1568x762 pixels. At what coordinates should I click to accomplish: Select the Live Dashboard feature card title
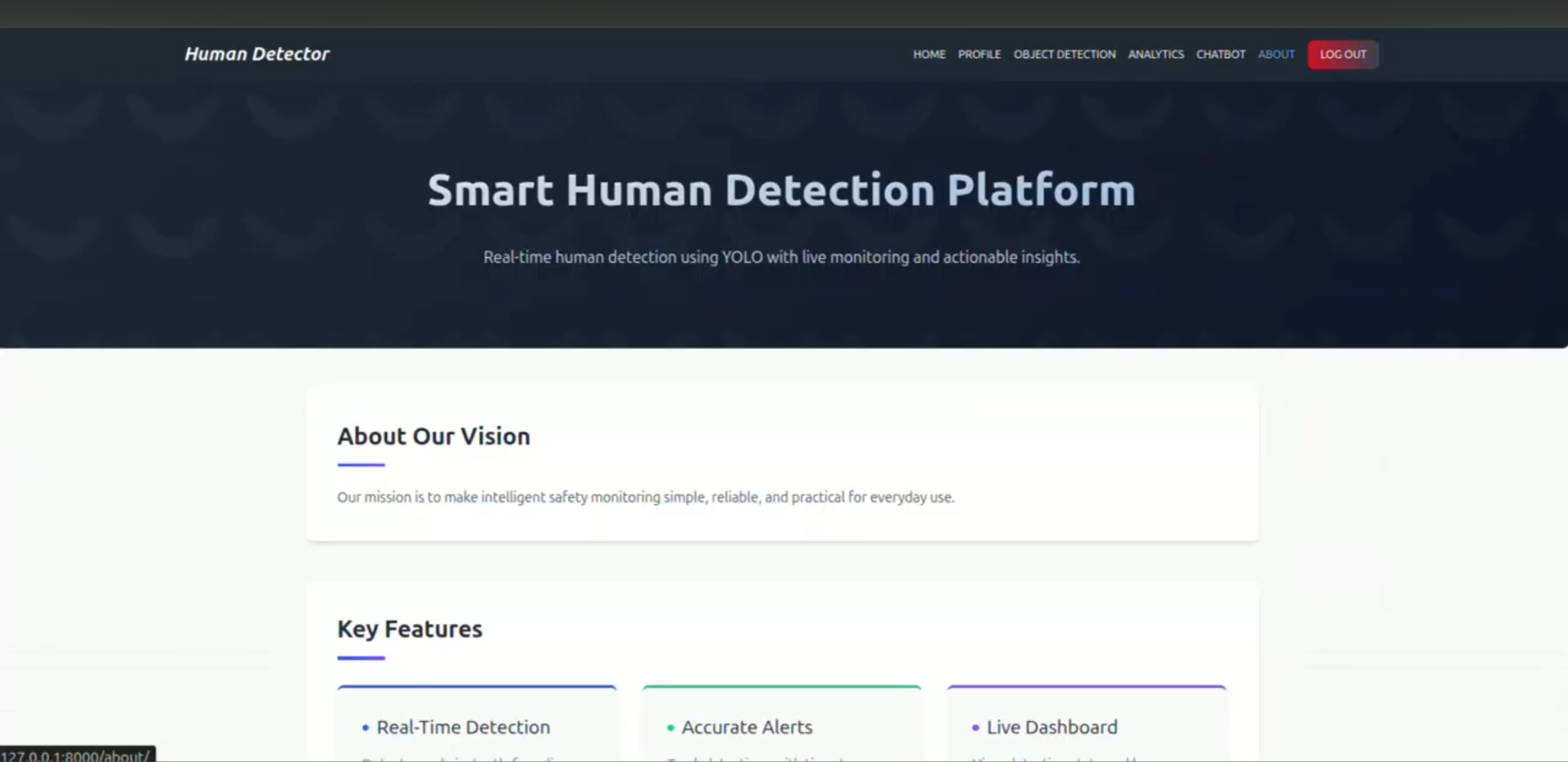click(x=1052, y=727)
